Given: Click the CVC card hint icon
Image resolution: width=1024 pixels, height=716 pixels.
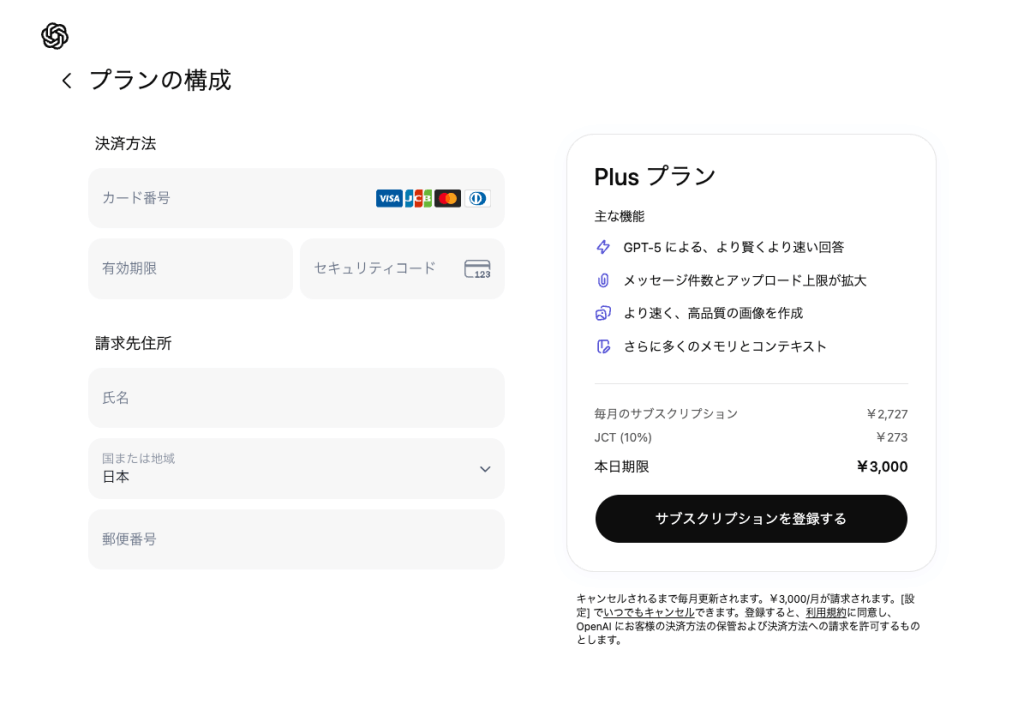Looking at the screenshot, I should 477,269.
